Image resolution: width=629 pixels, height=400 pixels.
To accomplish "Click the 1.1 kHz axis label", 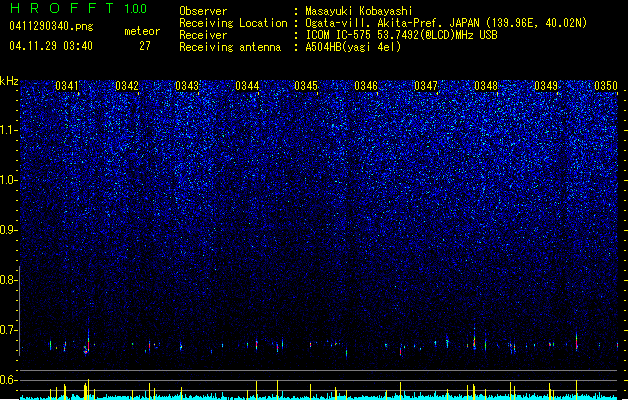I will coord(9,130).
